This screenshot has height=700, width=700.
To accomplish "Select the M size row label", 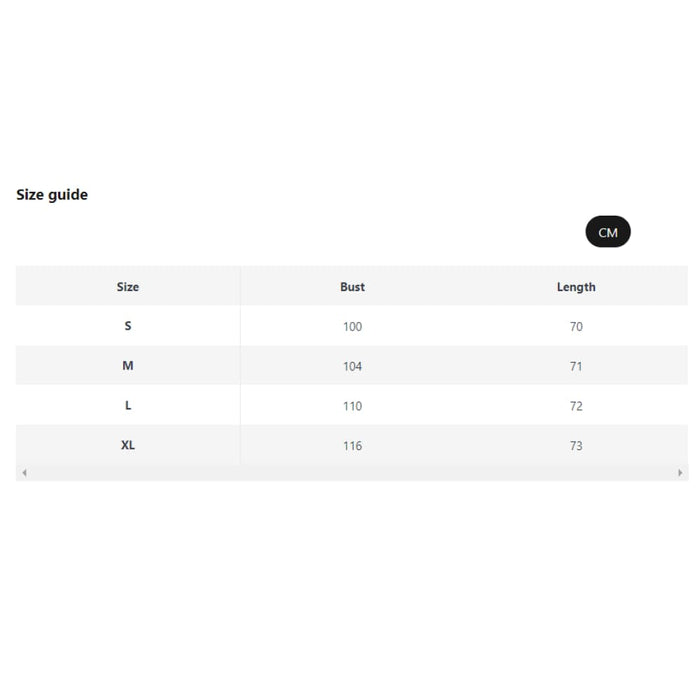I will 128,366.
